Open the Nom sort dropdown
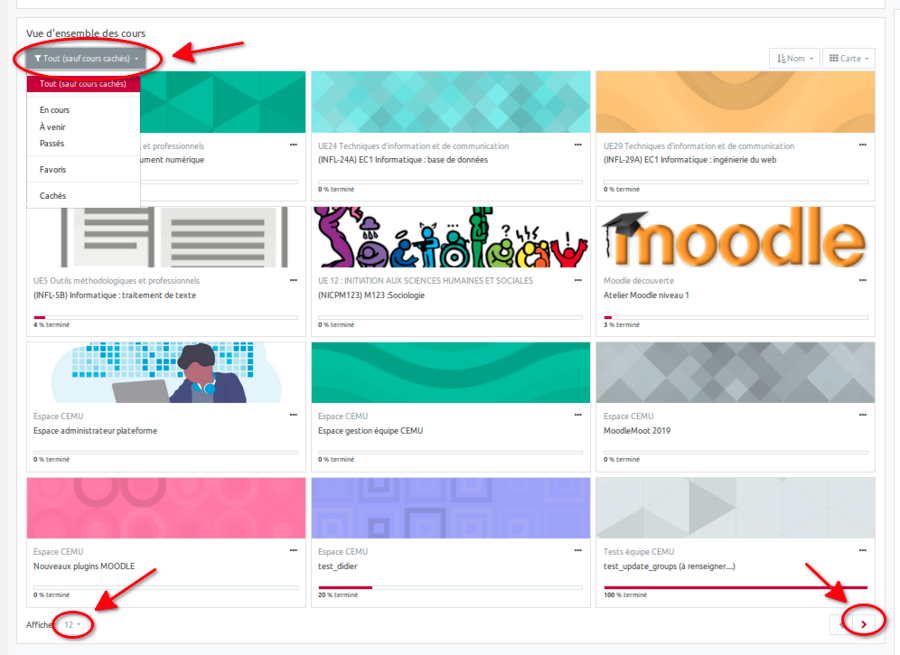This screenshot has width=900, height=655. 794,59
